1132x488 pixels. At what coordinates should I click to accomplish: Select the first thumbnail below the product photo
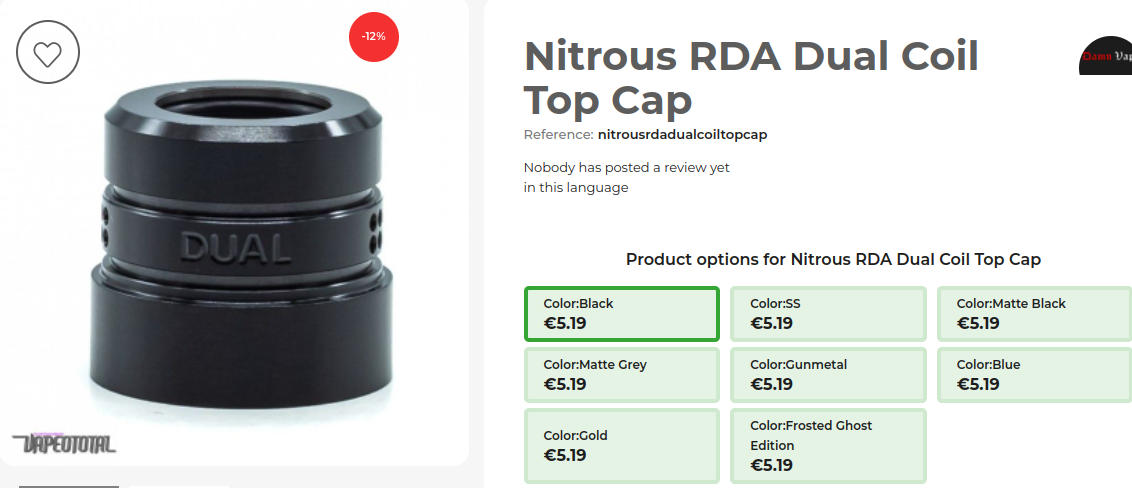click(68, 485)
